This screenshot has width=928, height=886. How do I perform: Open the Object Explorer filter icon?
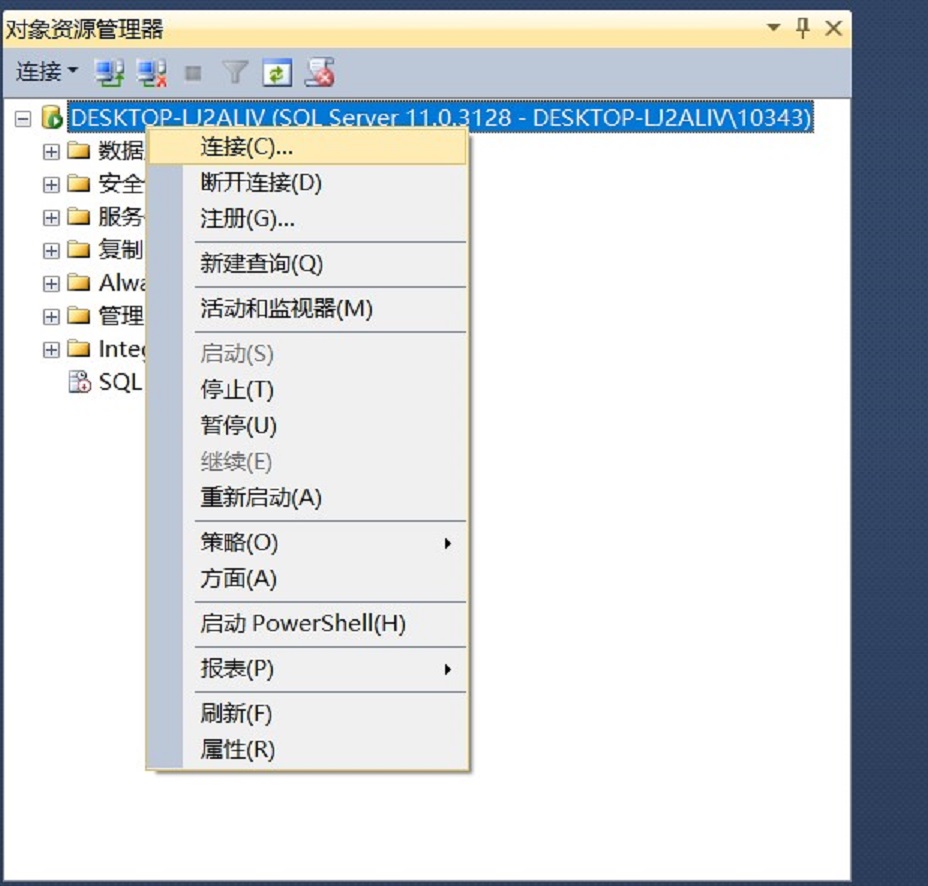coord(234,71)
